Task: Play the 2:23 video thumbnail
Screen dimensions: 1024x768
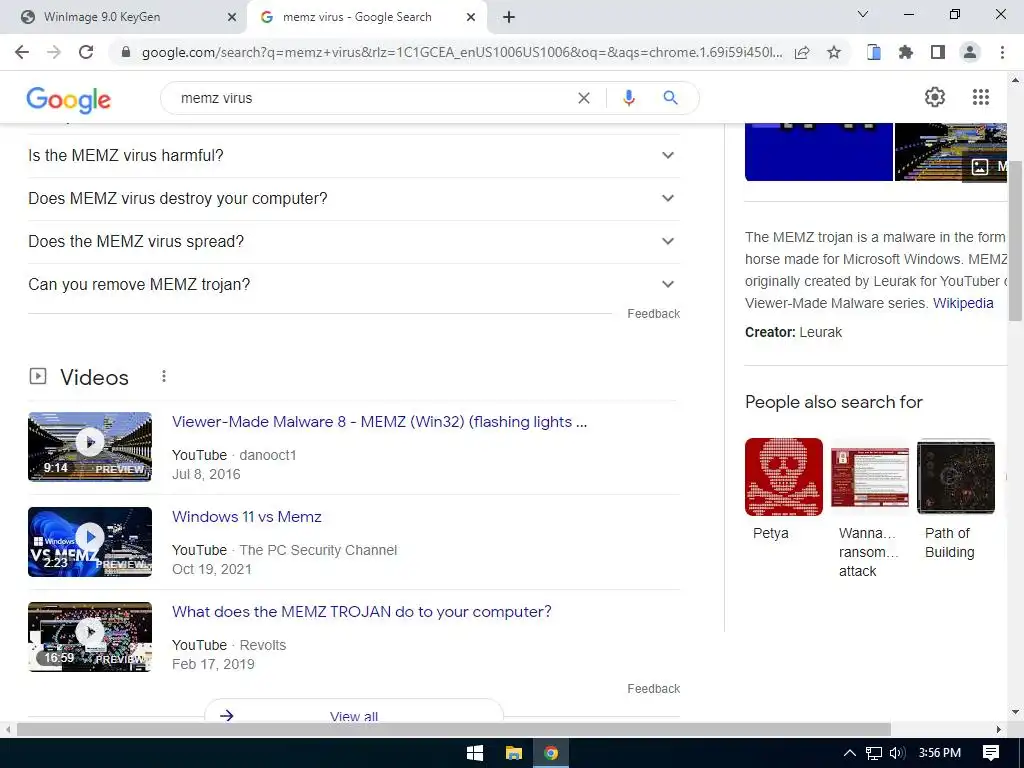Action: click(x=90, y=542)
